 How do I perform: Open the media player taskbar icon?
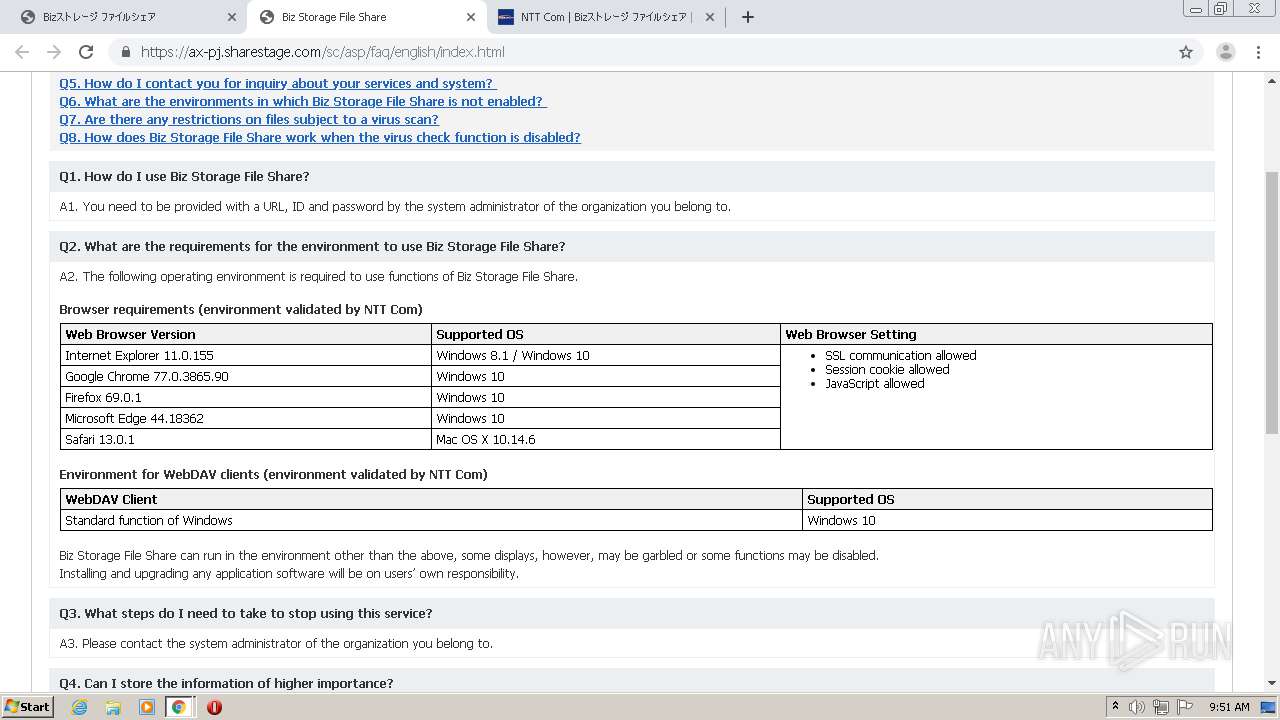pos(146,707)
